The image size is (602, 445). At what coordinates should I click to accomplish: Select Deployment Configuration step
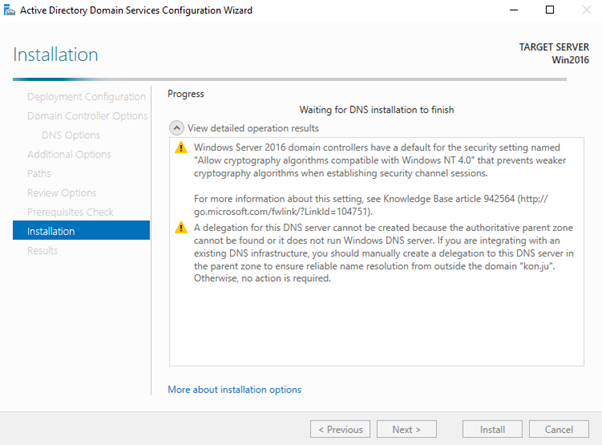pos(86,97)
